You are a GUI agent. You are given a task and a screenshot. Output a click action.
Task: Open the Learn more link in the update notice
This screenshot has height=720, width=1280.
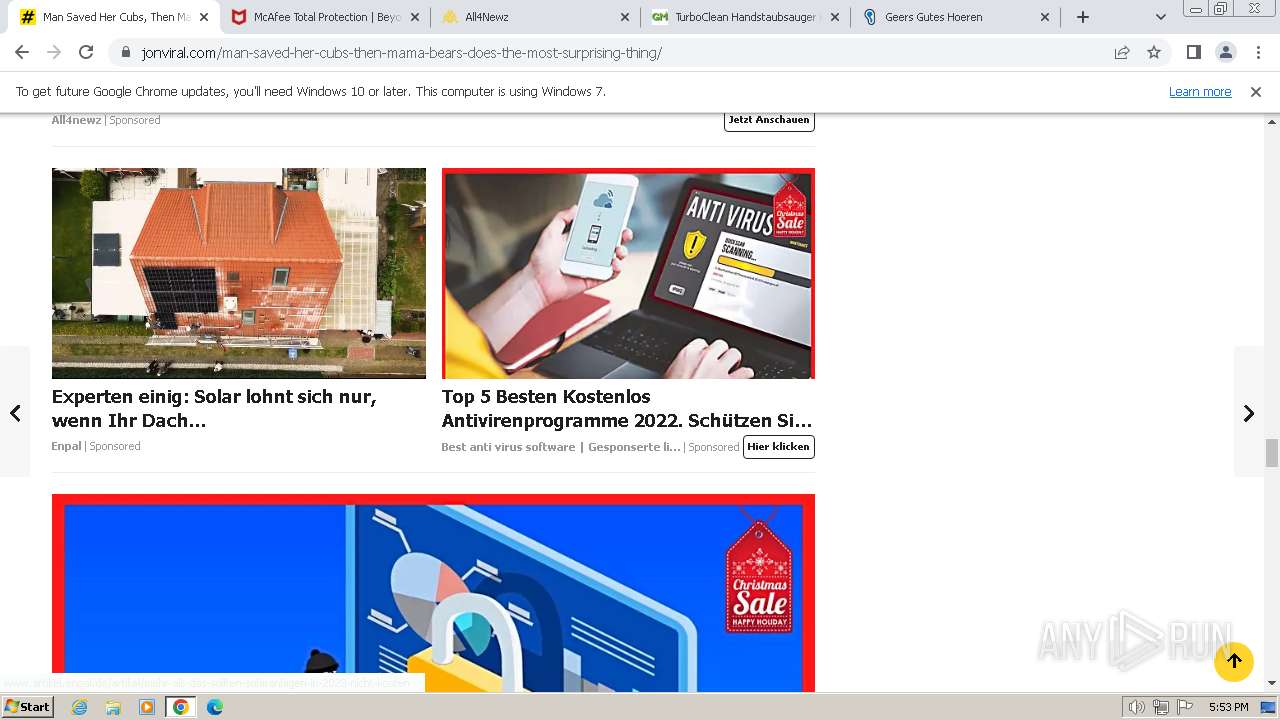1200,92
